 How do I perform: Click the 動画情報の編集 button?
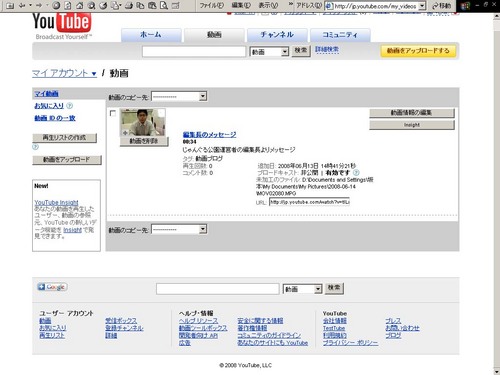tap(412, 113)
